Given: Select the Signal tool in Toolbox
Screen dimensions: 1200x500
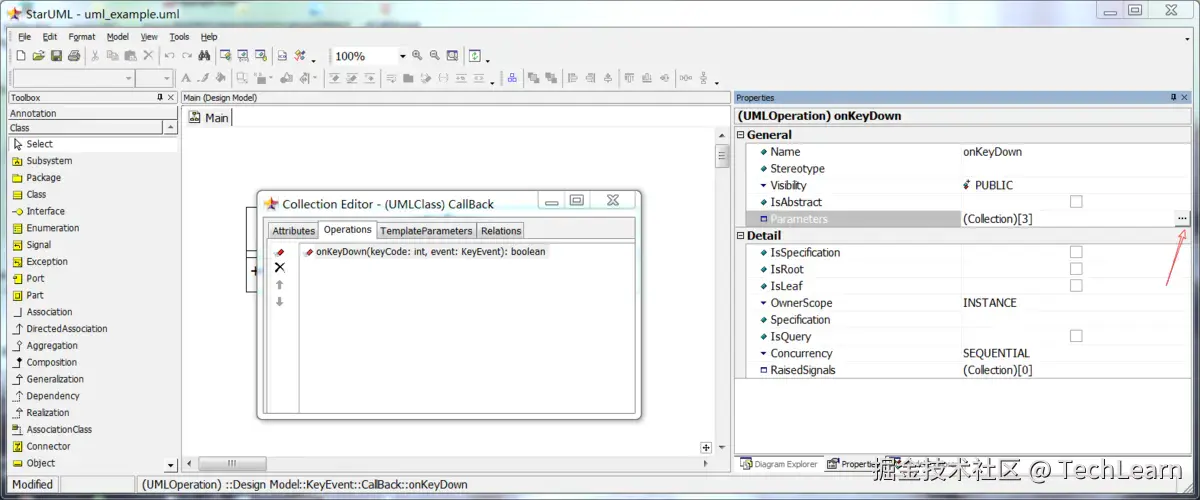Looking at the screenshot, I should 38,245.
